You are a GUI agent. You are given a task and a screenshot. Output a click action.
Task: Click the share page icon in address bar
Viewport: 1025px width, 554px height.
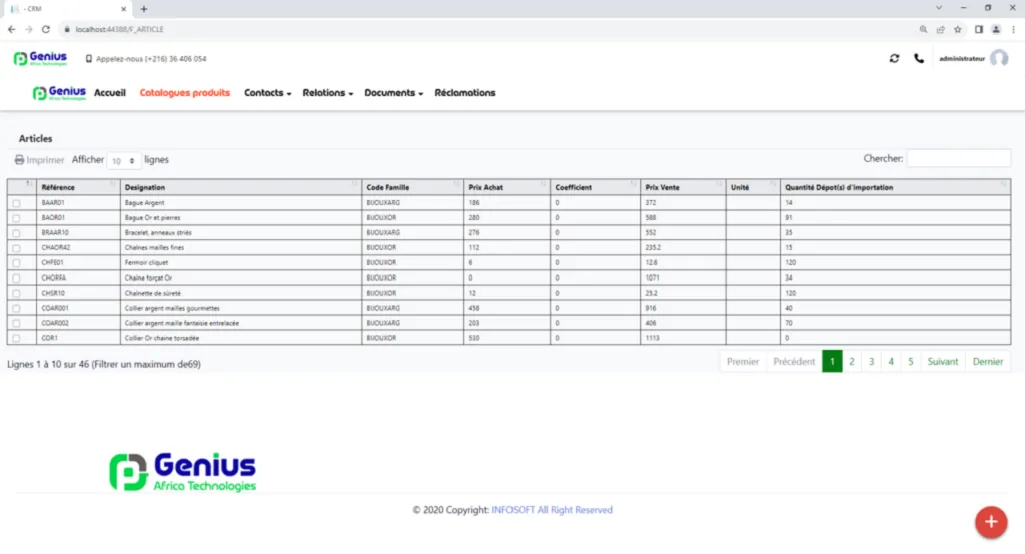pos(941,29)
